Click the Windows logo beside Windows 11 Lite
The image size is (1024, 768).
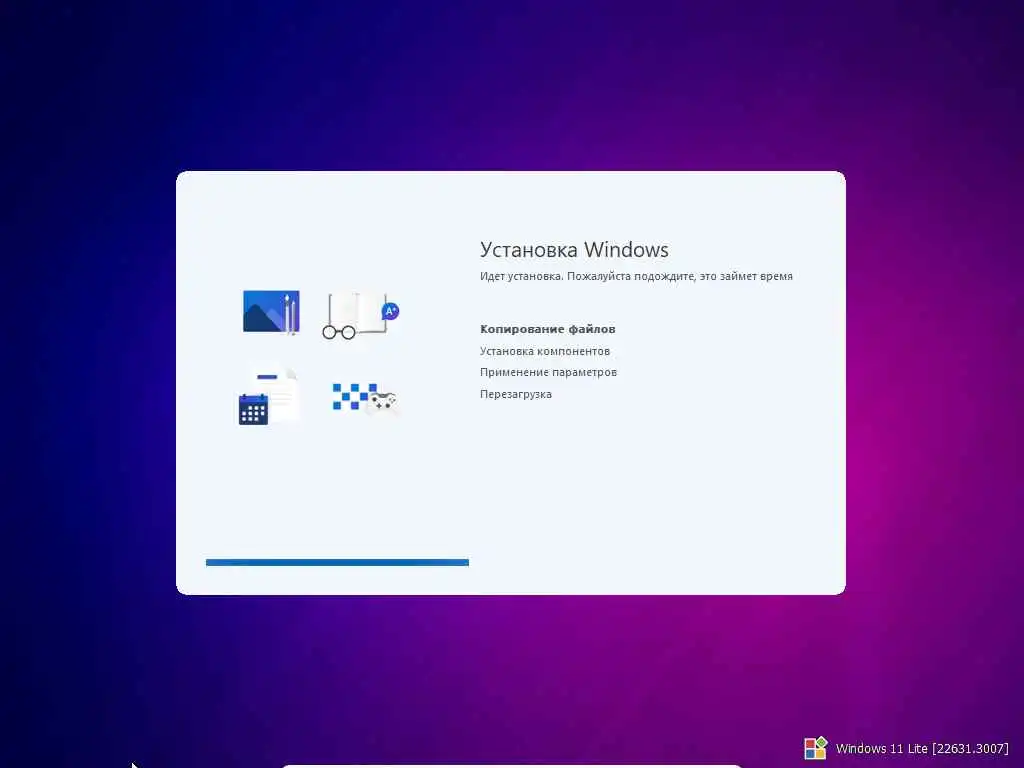pyautogui.click(x=815, y=748)
